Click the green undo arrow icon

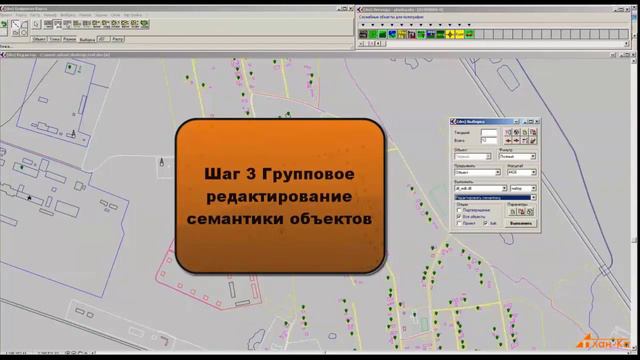pos(4,24)
